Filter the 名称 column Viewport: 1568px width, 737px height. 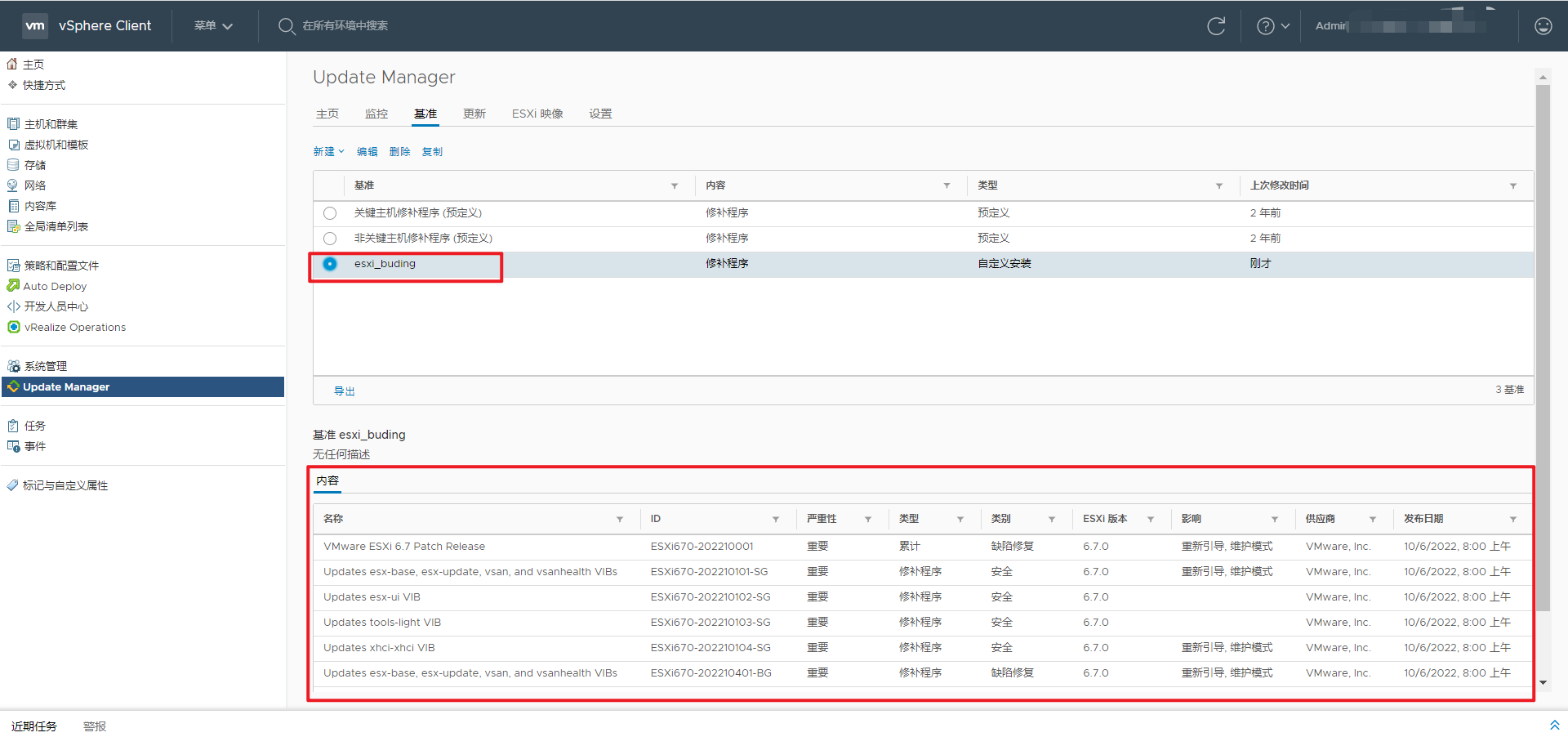pos(620,520)
